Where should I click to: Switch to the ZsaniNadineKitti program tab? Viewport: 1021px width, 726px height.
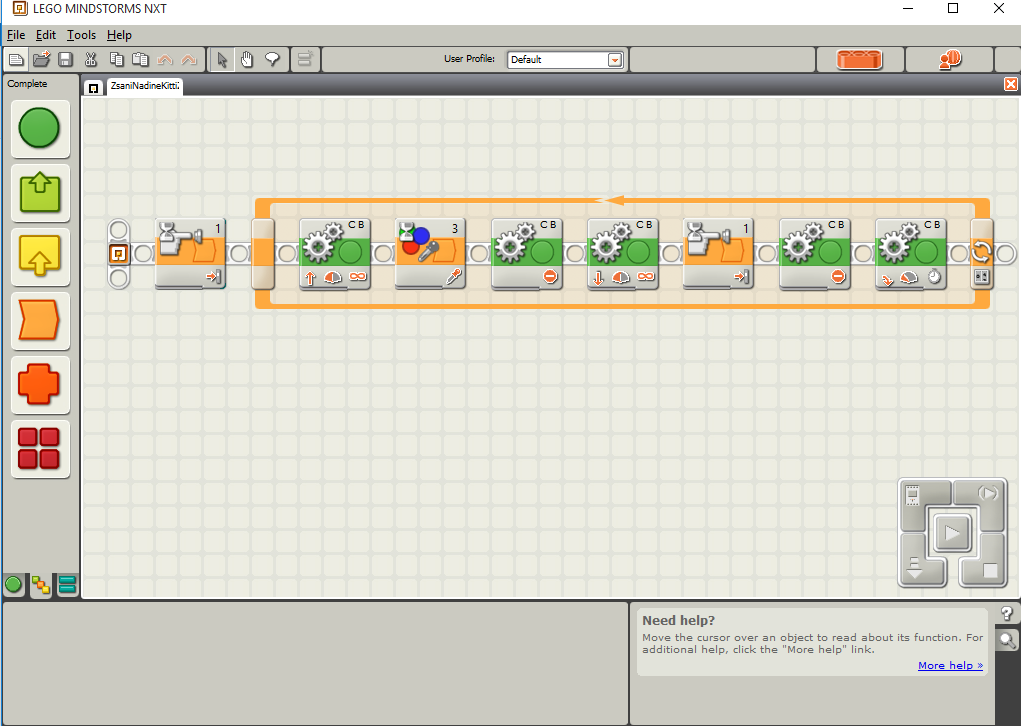click(x=145, y=86)
